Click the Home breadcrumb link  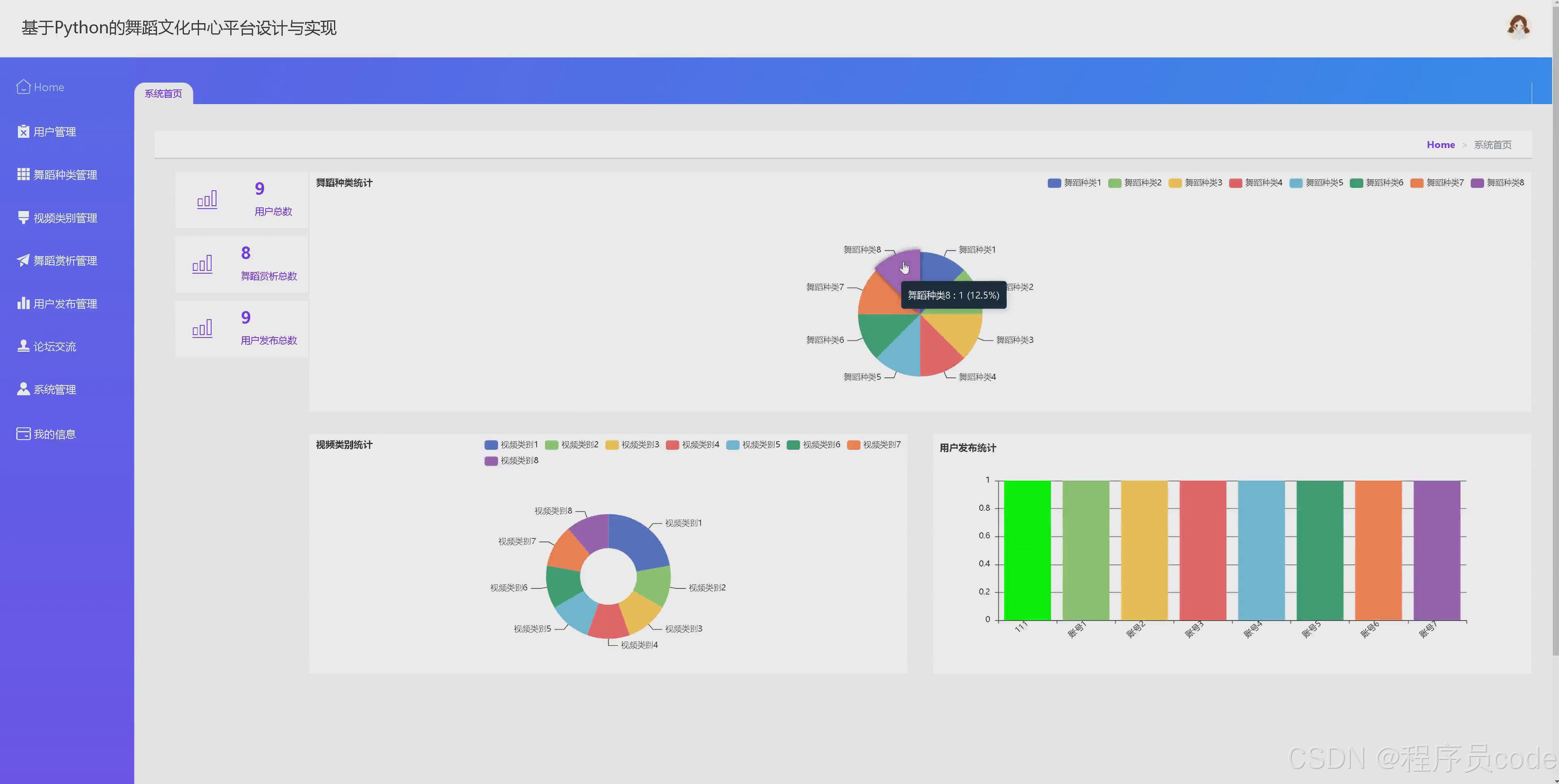tap(1440, 145)
